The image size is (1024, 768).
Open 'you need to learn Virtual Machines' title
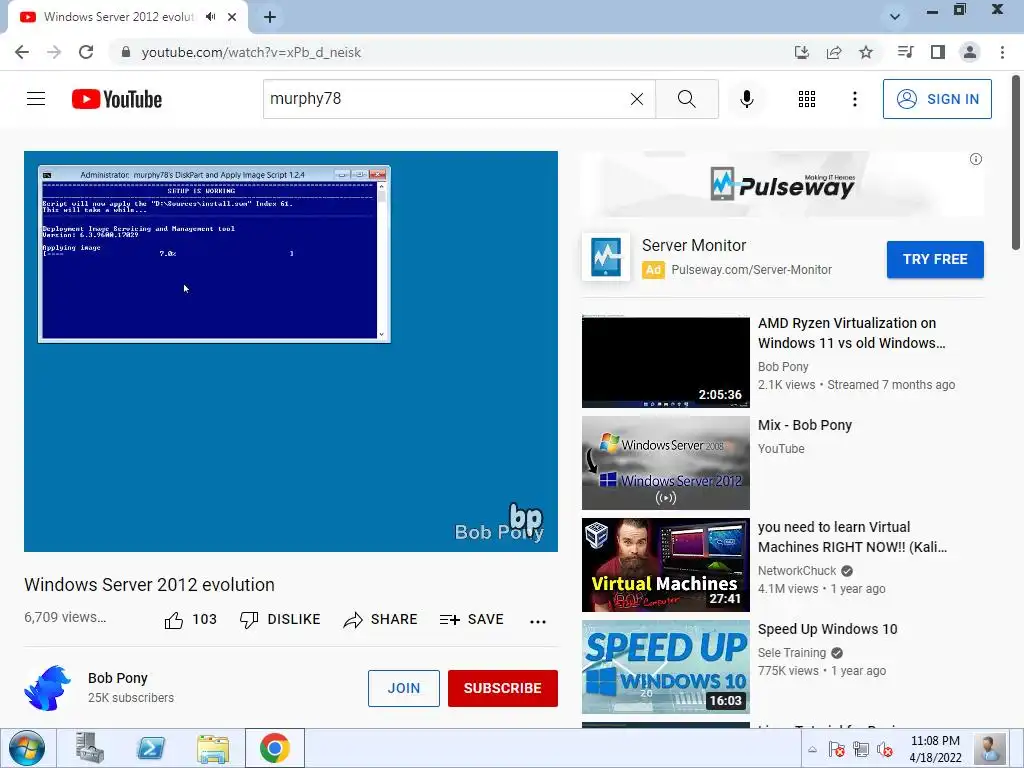(x=852, y=537)
